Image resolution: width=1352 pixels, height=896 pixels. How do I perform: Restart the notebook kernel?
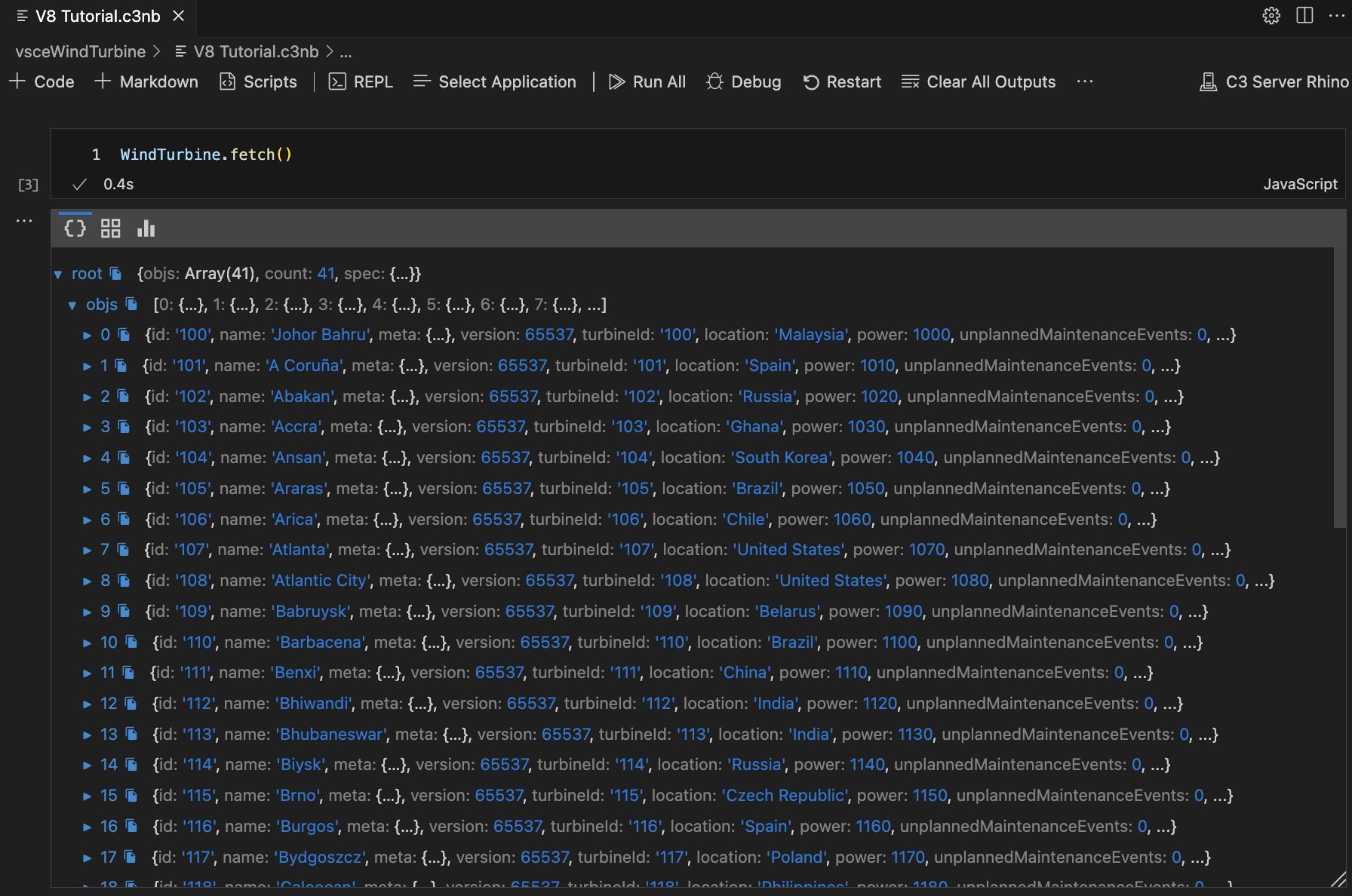point(842,81)
